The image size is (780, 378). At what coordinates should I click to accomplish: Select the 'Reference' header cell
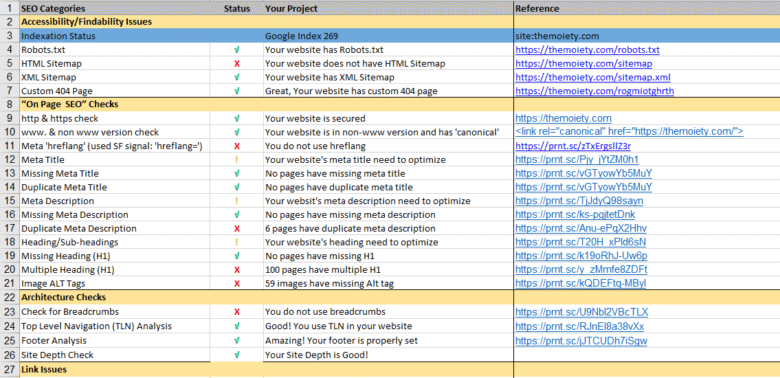click(647, 8)
